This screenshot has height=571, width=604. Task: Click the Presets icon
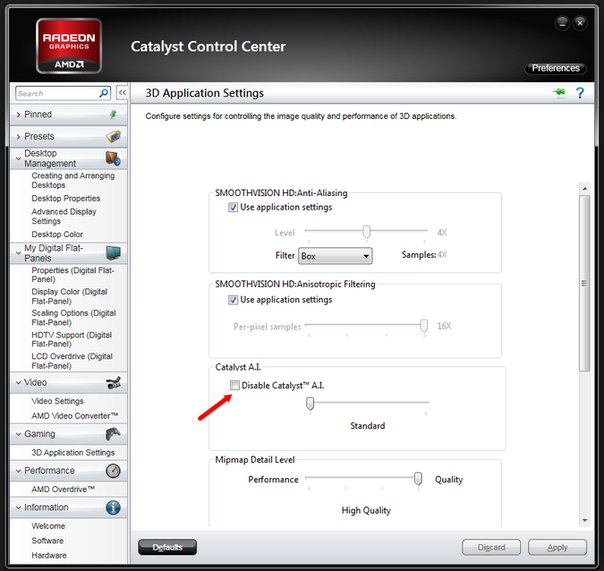113,136
